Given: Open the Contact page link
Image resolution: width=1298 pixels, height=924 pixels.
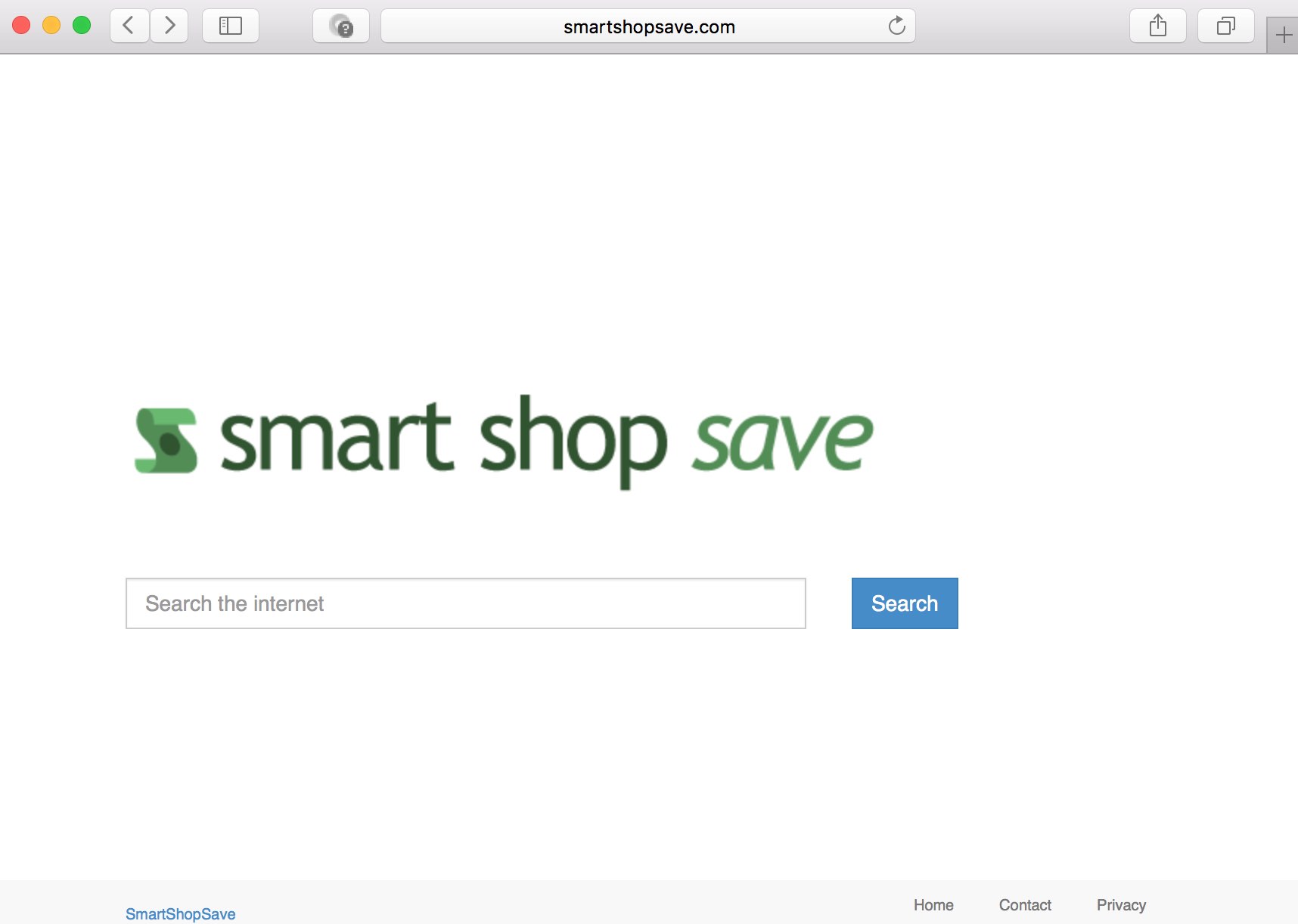Looking at the screenshot, I should pyautogui.click(x=1024, y=905).
